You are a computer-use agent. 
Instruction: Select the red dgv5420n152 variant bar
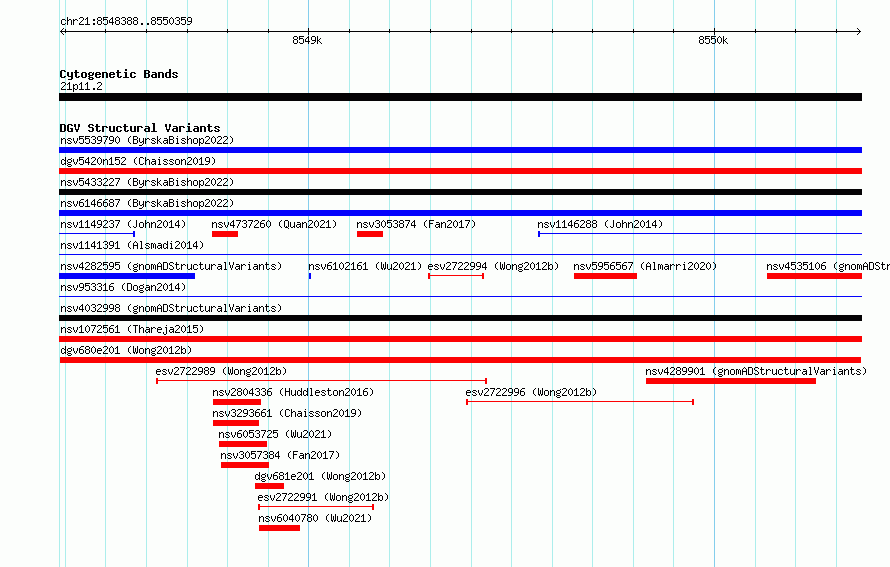coord(460,171)
